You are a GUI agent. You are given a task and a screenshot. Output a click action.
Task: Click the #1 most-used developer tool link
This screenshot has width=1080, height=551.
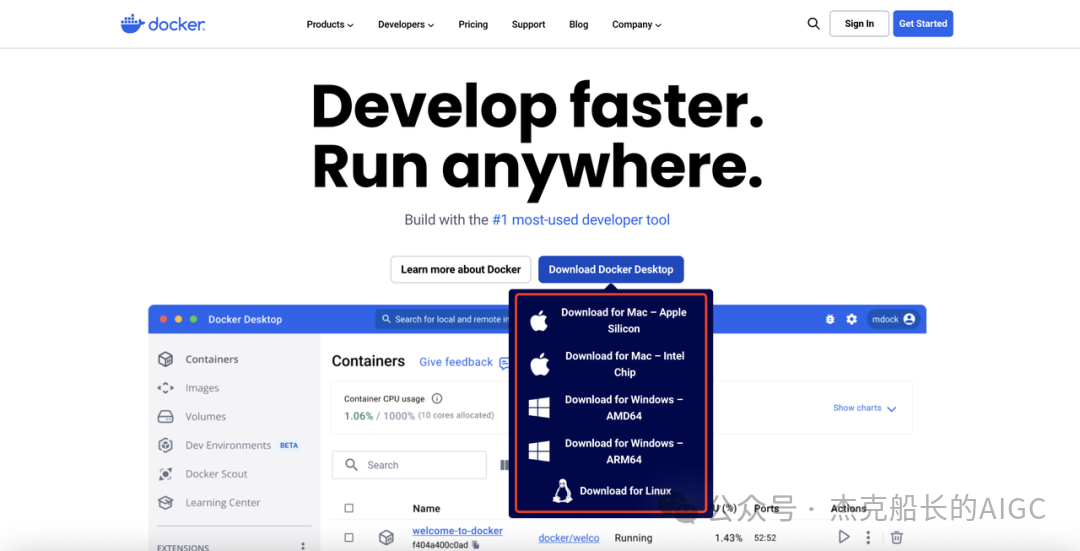(581, 220)
